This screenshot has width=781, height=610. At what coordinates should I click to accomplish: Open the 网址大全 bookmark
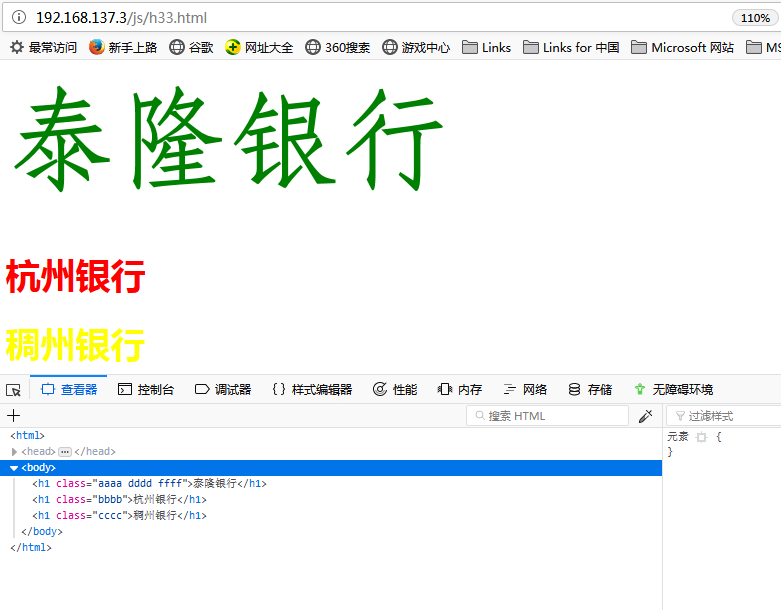[259, 47]
